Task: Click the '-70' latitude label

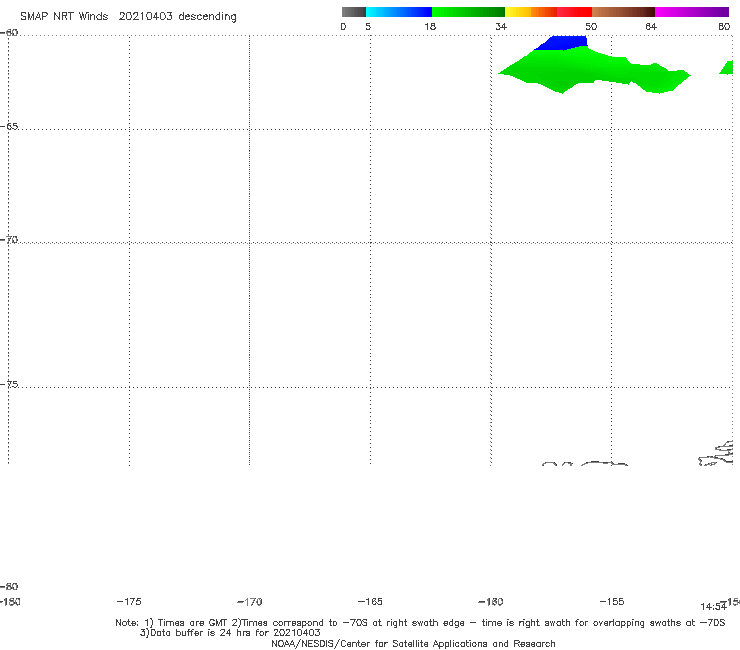Action: (9, 240)
